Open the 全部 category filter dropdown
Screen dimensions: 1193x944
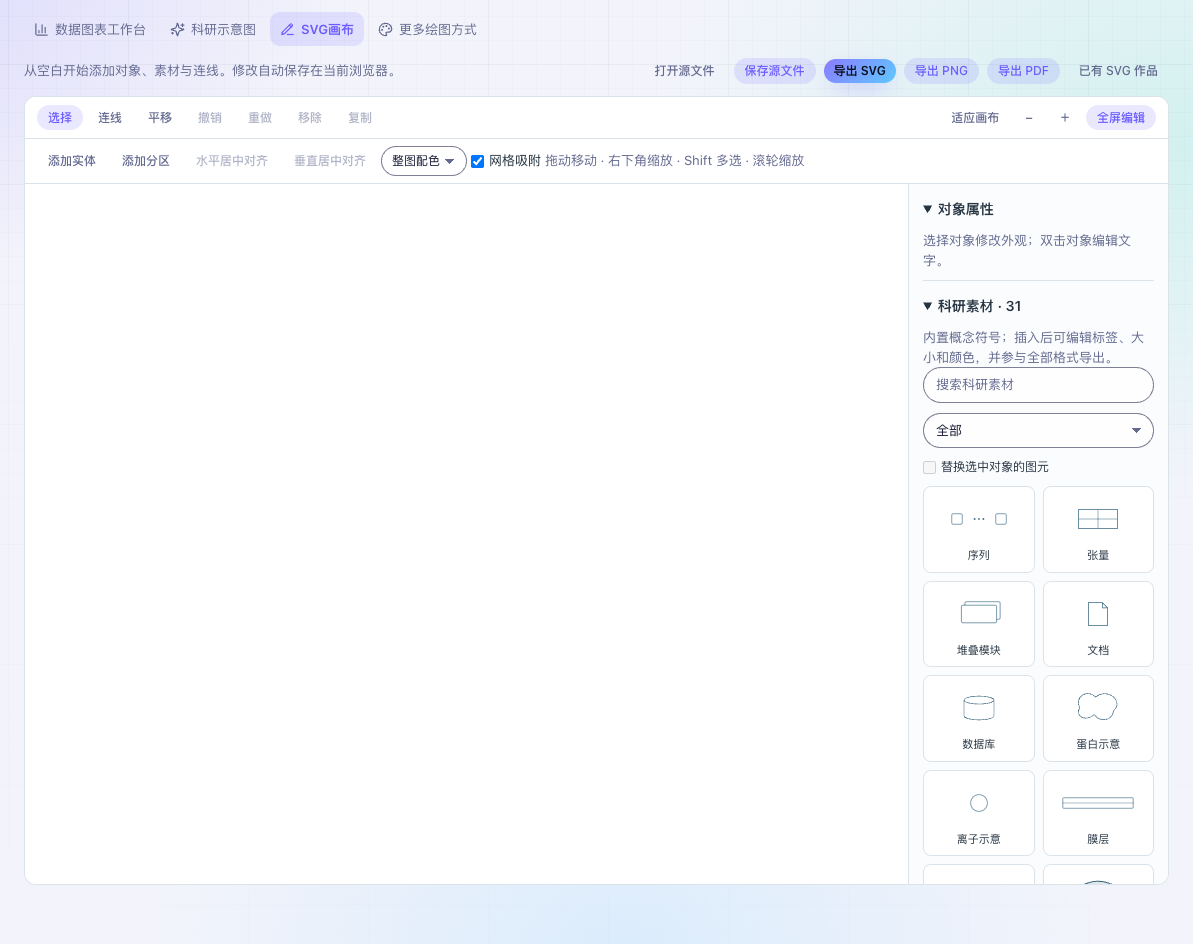[1038, 431]
